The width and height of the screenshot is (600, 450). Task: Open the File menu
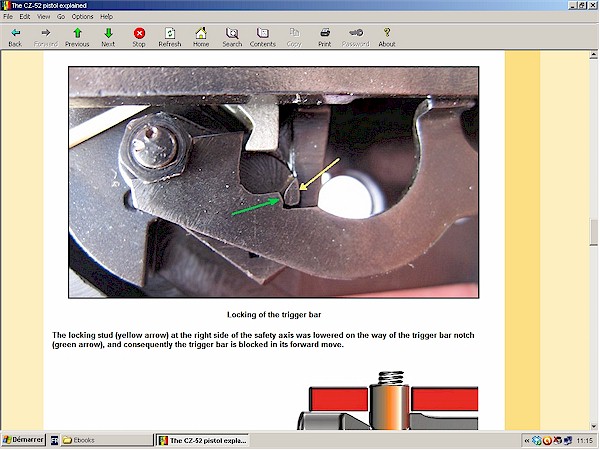(8, 16)
